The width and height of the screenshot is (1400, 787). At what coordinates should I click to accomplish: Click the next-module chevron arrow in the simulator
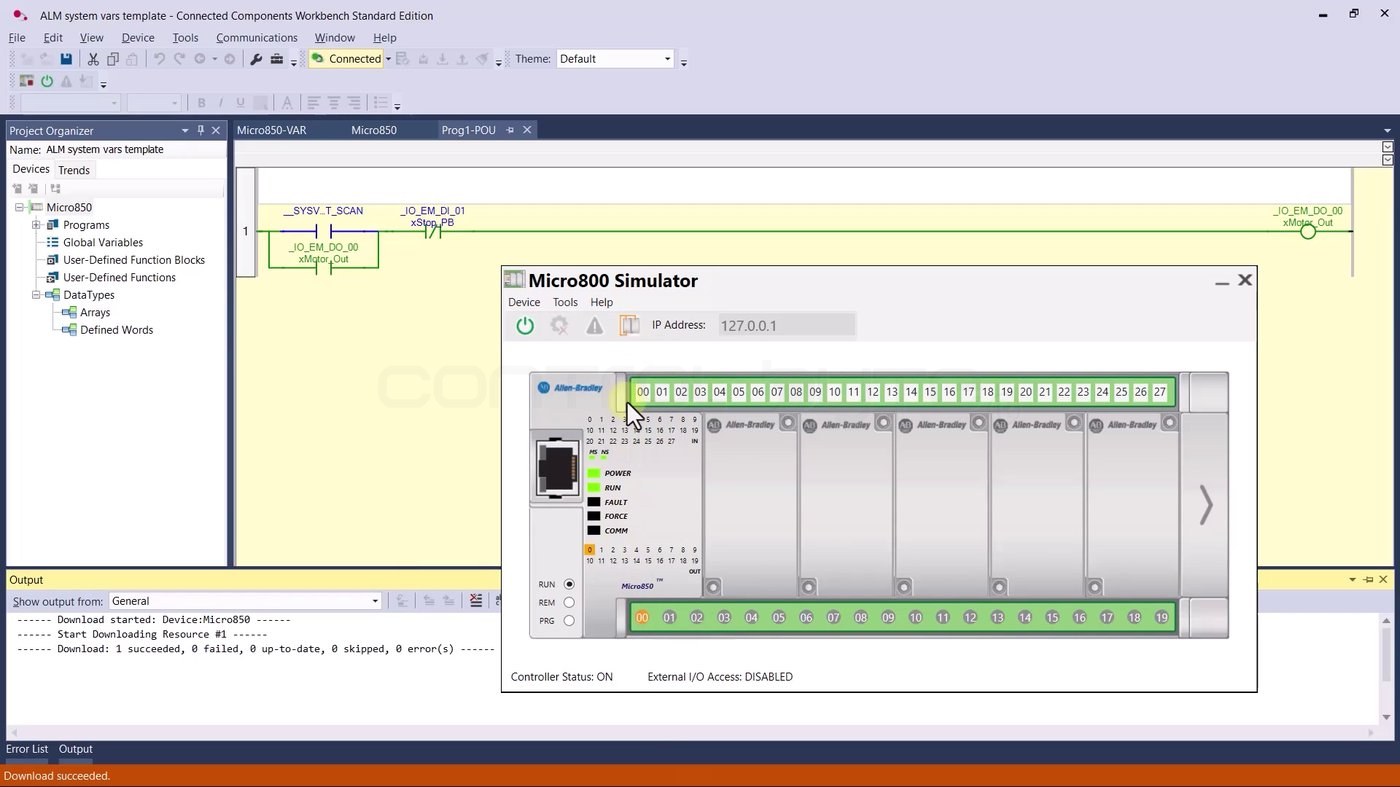pos(1206,505)
